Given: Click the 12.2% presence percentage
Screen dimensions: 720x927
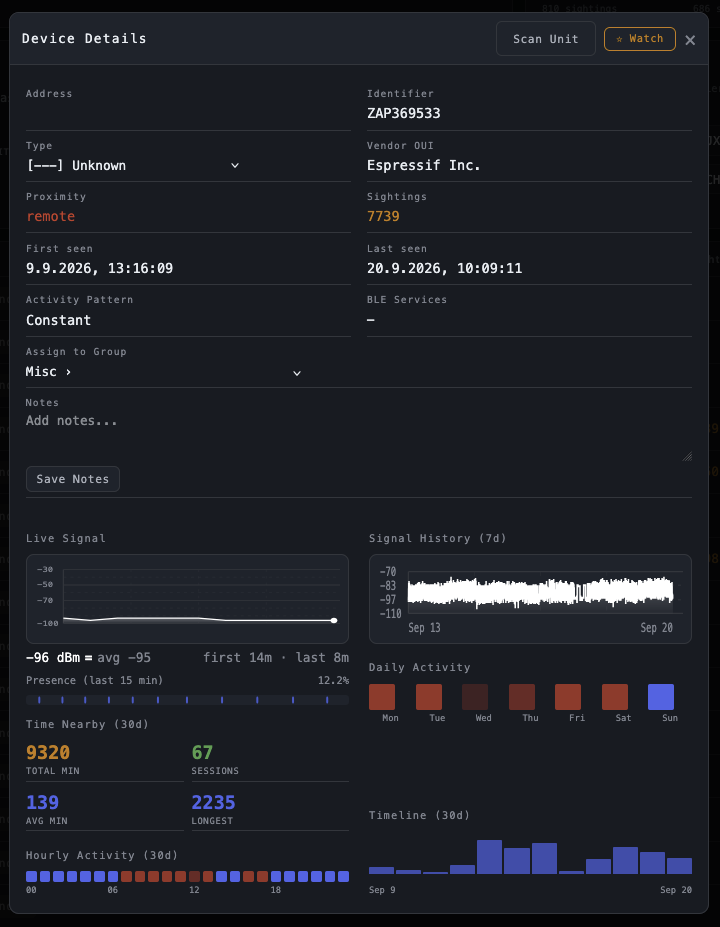Looking at the screenshot, I should click(x=333, y=680).
